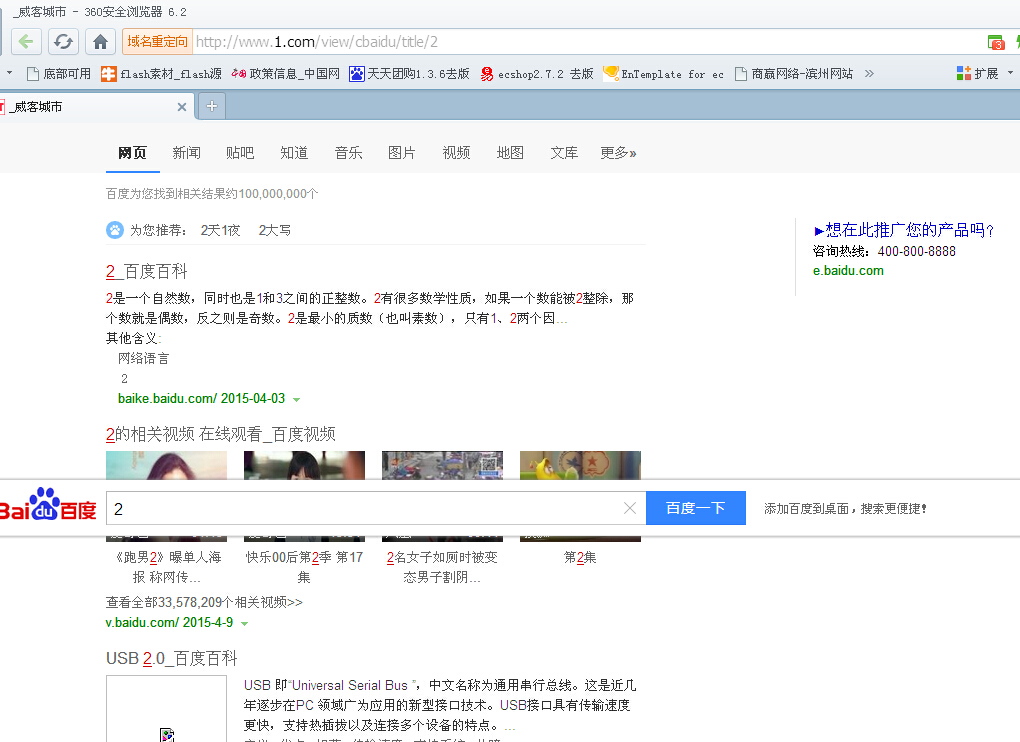Focus the URL address field
The width and height of the screenshot is (1020, 742).
(585, 42)
